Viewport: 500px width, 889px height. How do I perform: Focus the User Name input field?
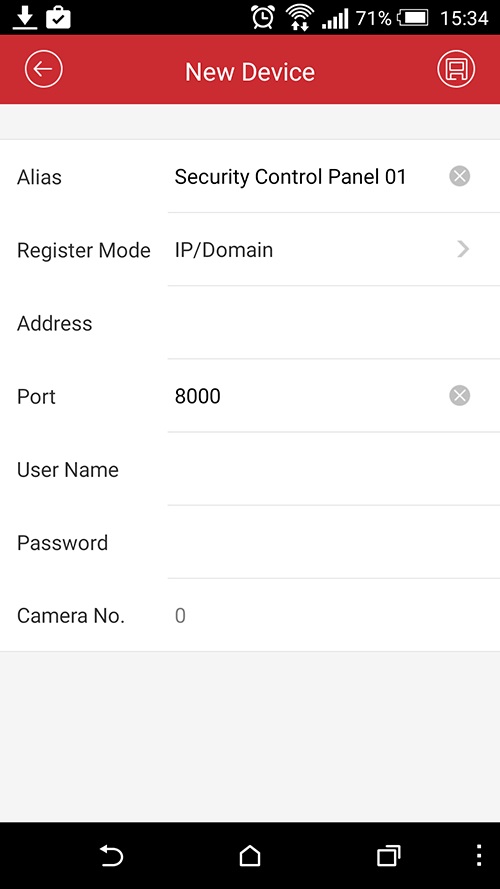point(334,469)
